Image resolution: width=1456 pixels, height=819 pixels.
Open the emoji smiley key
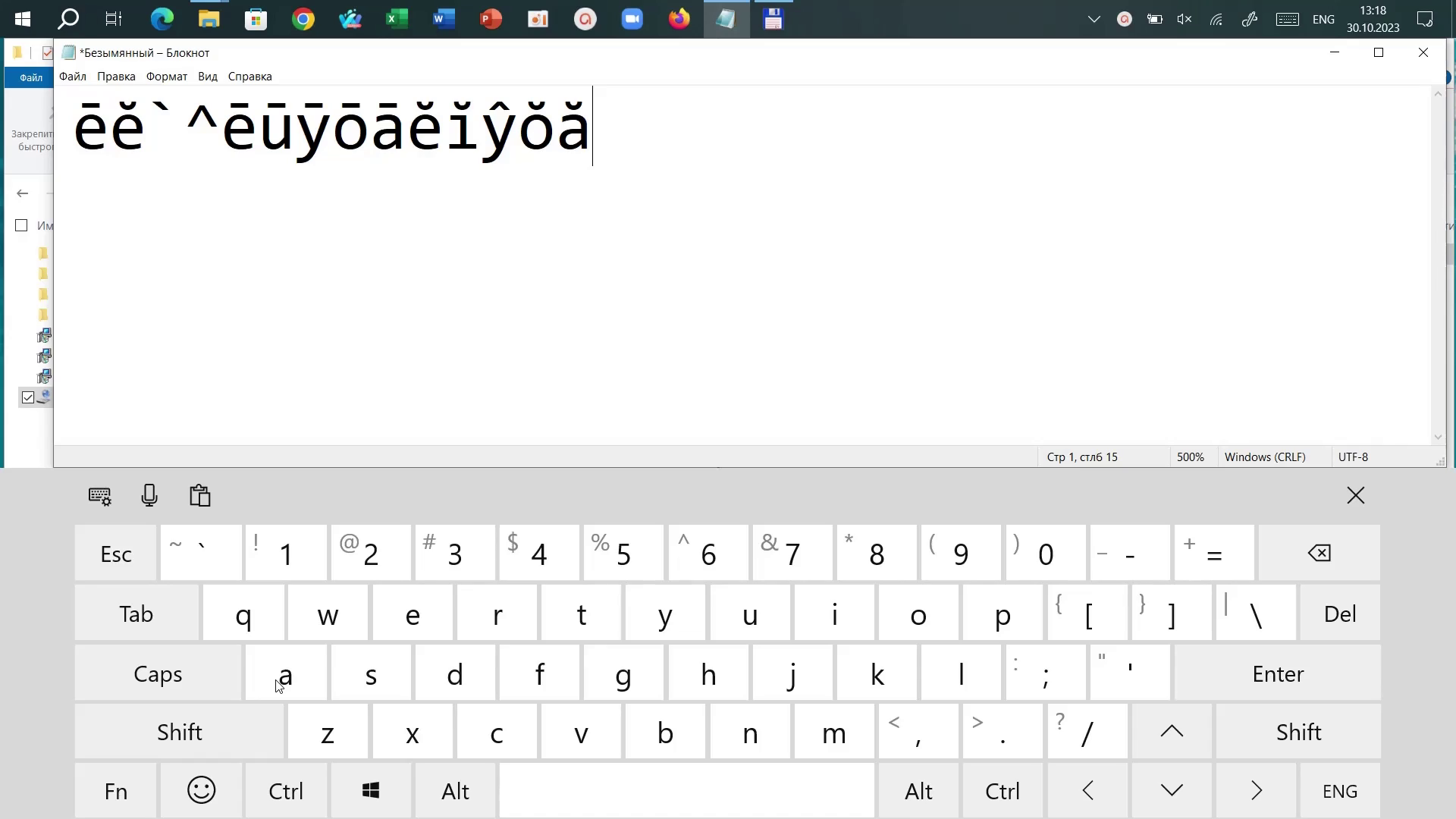[x=201, y=791]
